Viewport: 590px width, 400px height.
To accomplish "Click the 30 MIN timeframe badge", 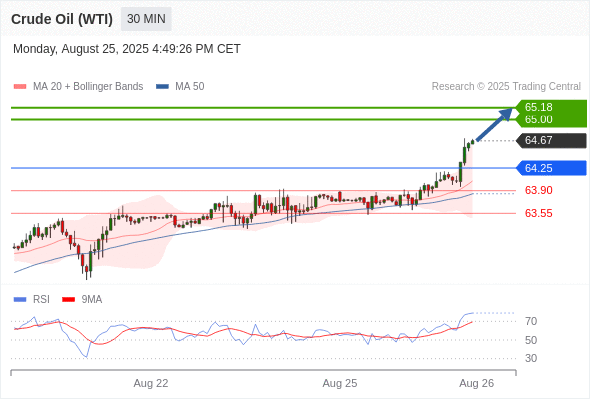I will click(x=146, y=19).
